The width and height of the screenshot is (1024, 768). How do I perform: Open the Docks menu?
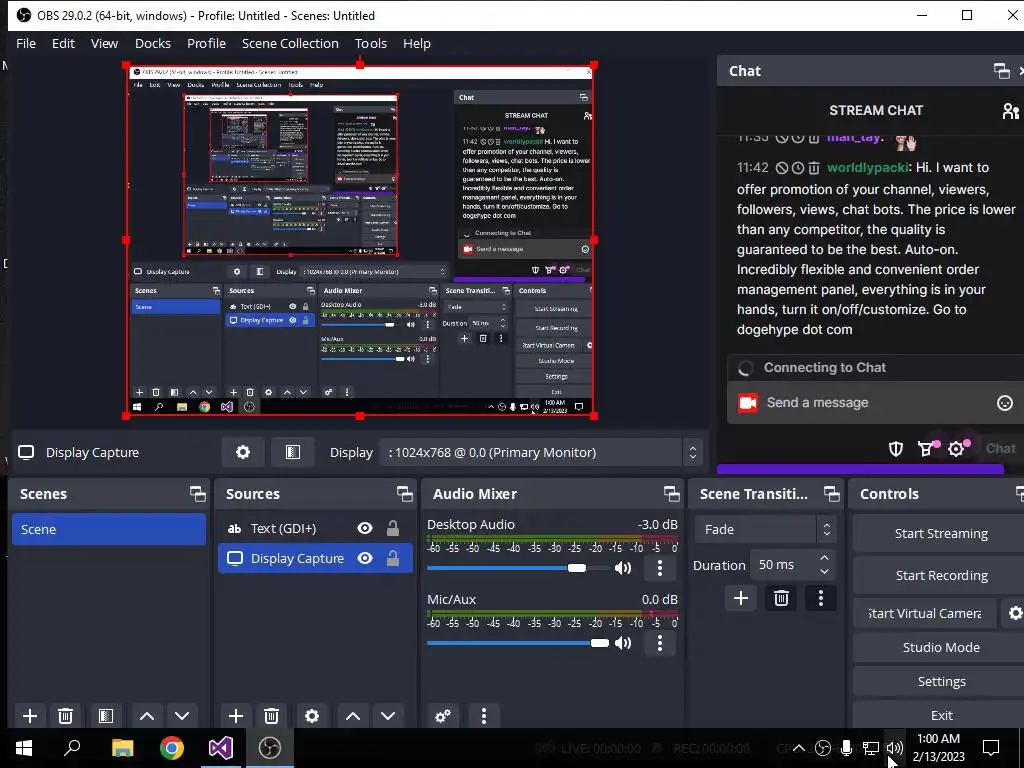(x=153, y=43)
